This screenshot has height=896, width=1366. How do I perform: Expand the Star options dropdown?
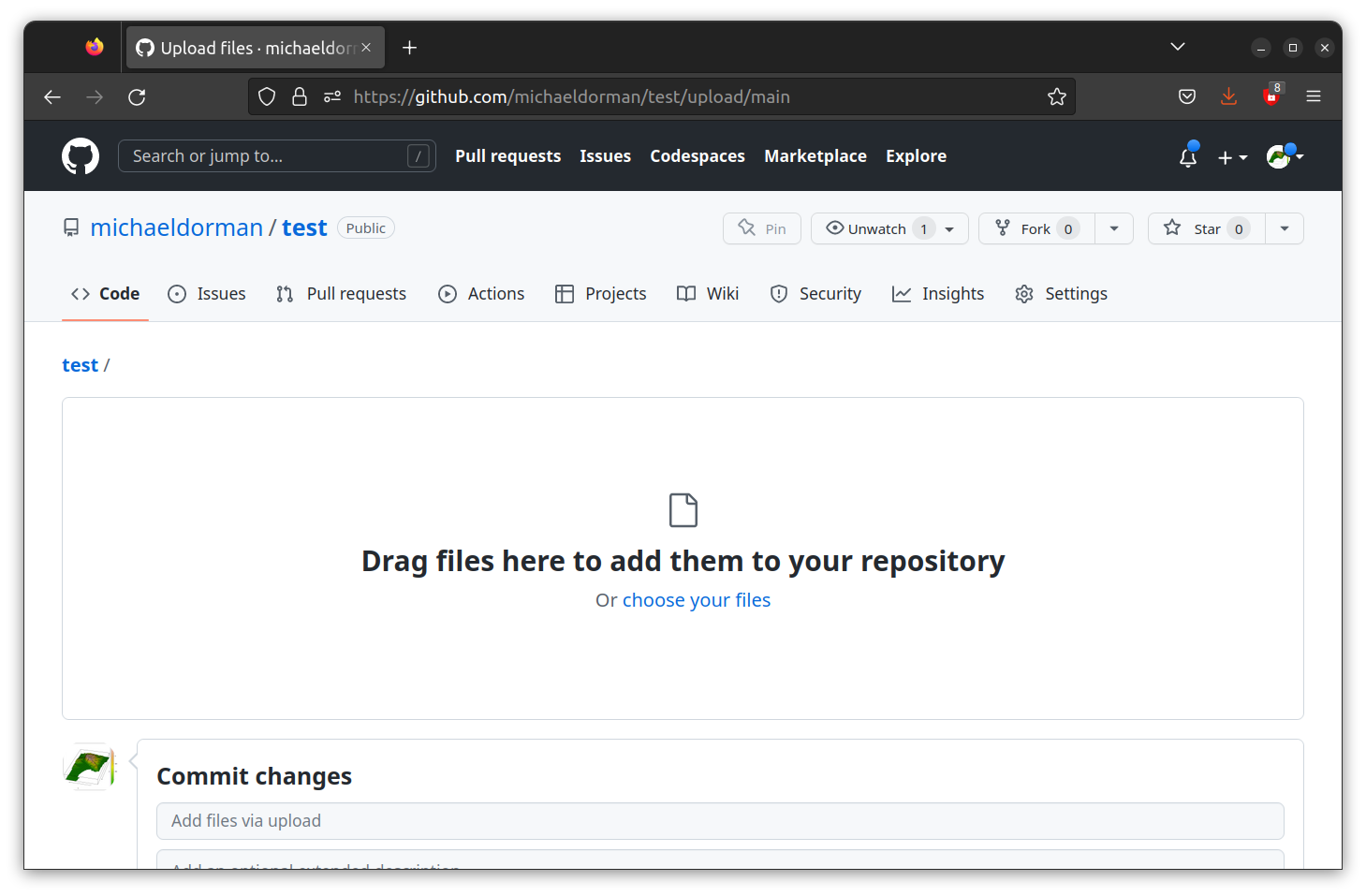pyautogui.click(x=1284, y=228)
